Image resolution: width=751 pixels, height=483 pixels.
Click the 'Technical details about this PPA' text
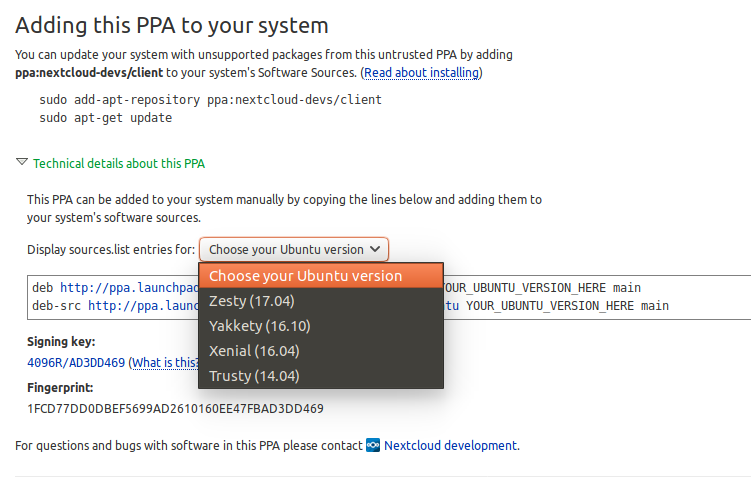click(118, 163)
